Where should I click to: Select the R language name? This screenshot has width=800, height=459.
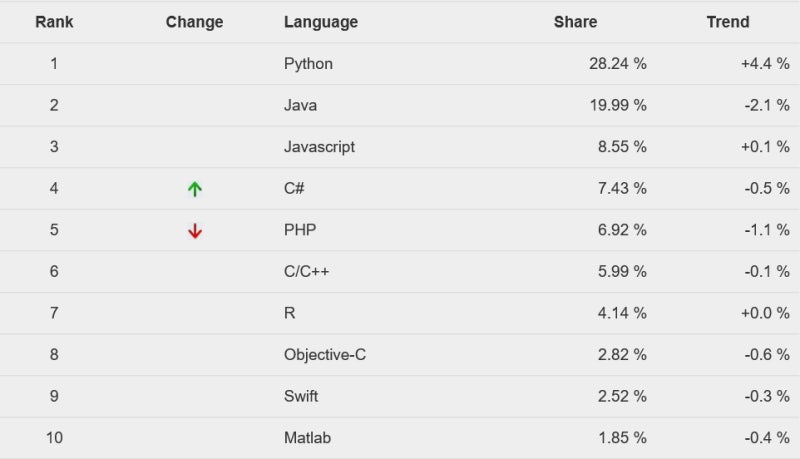click(289, 313)
